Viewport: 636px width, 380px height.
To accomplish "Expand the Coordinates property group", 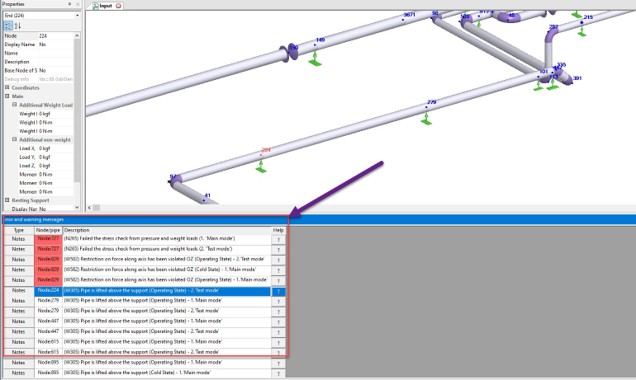I will click(x=7, y=88).
